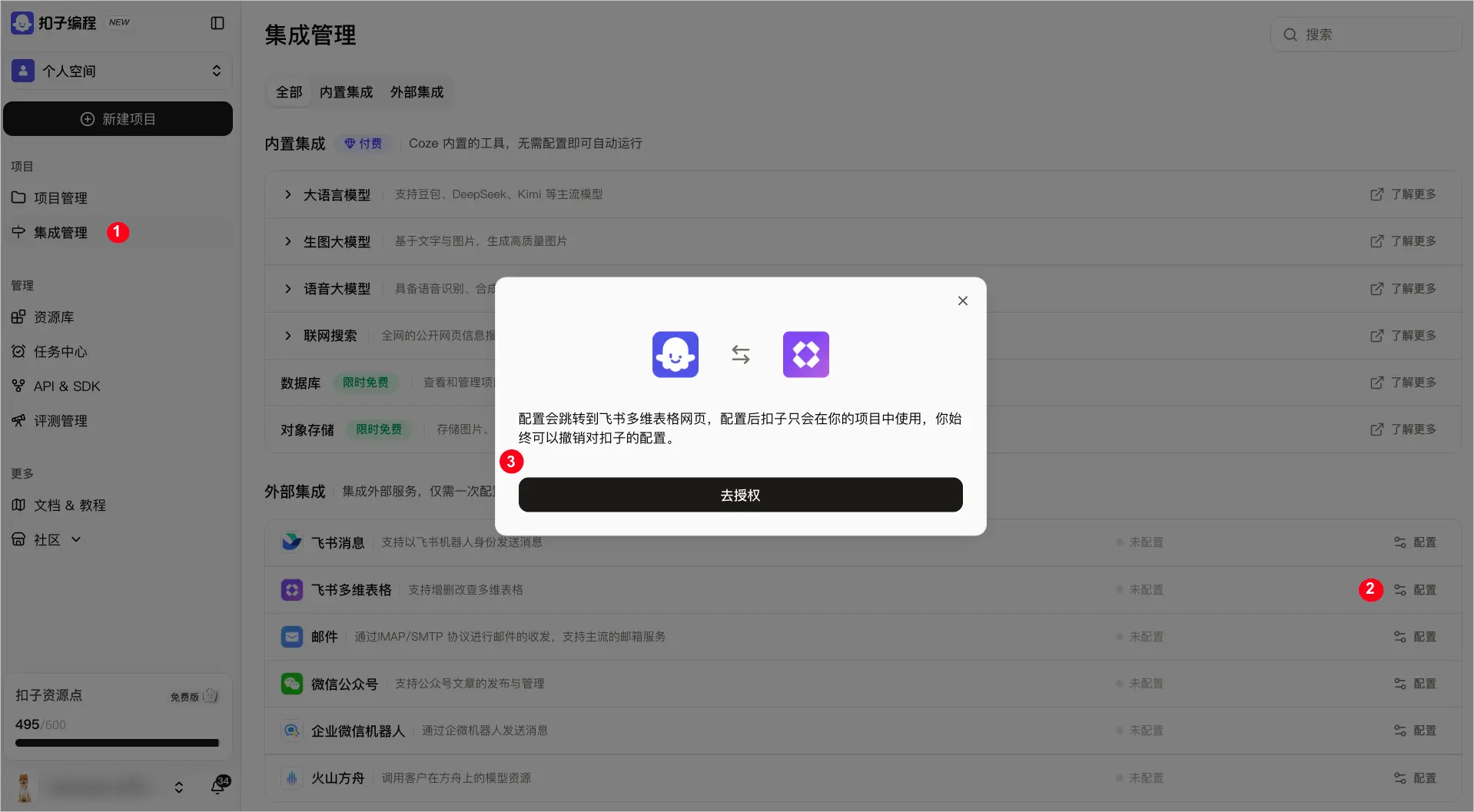Open notifications bell icon

click(218, 787)
